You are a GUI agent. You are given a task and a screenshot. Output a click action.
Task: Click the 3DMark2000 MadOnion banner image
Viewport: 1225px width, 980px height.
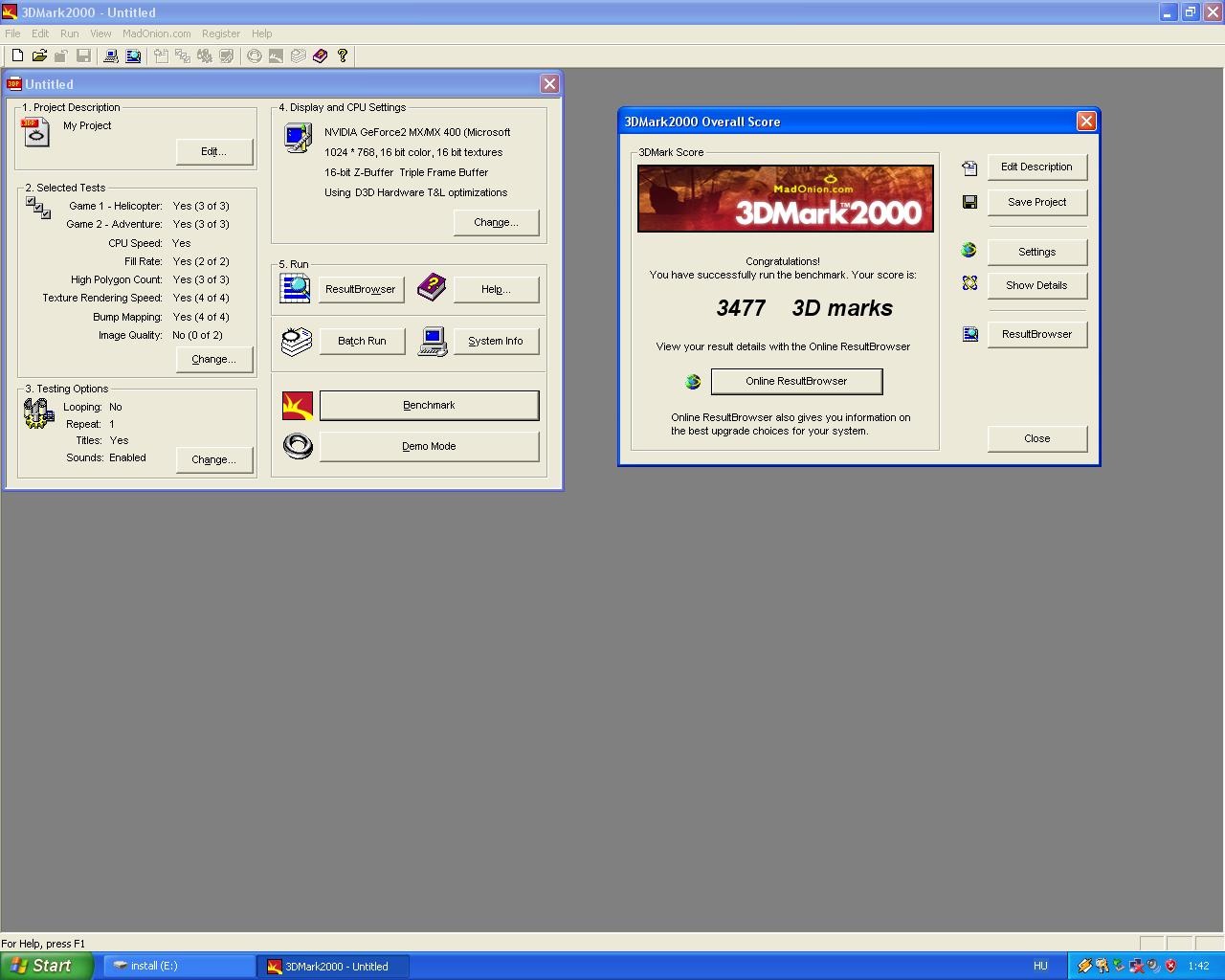[786, 198]
